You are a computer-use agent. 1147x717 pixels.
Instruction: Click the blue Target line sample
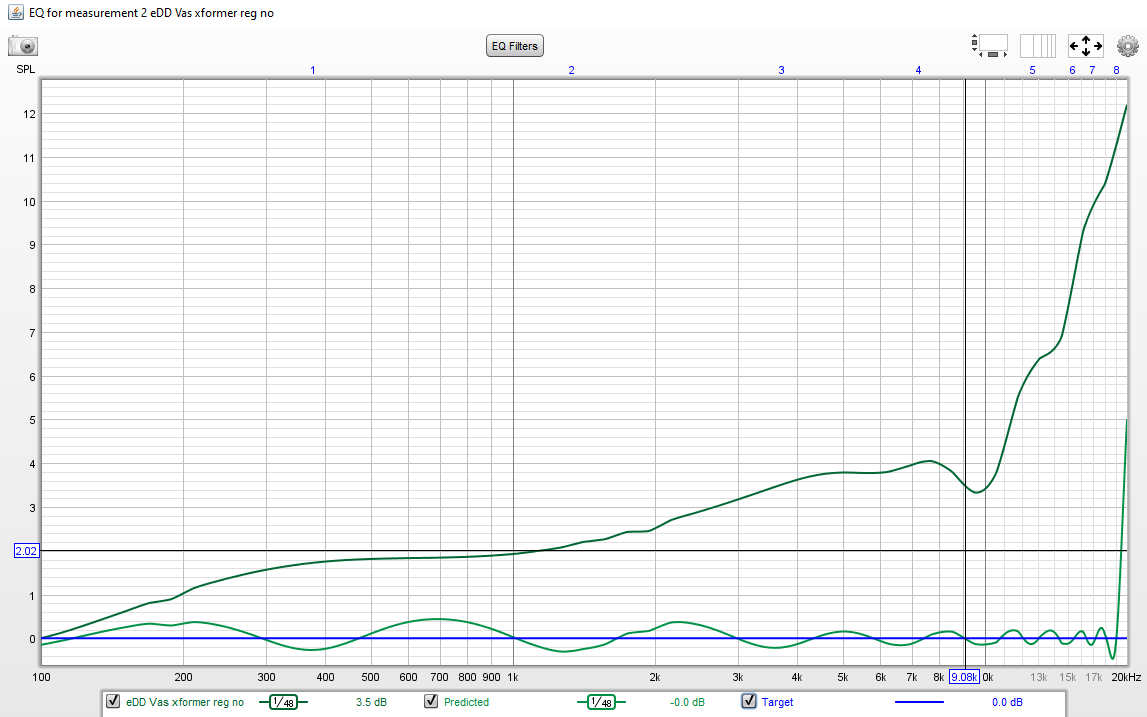coord(919,702)
